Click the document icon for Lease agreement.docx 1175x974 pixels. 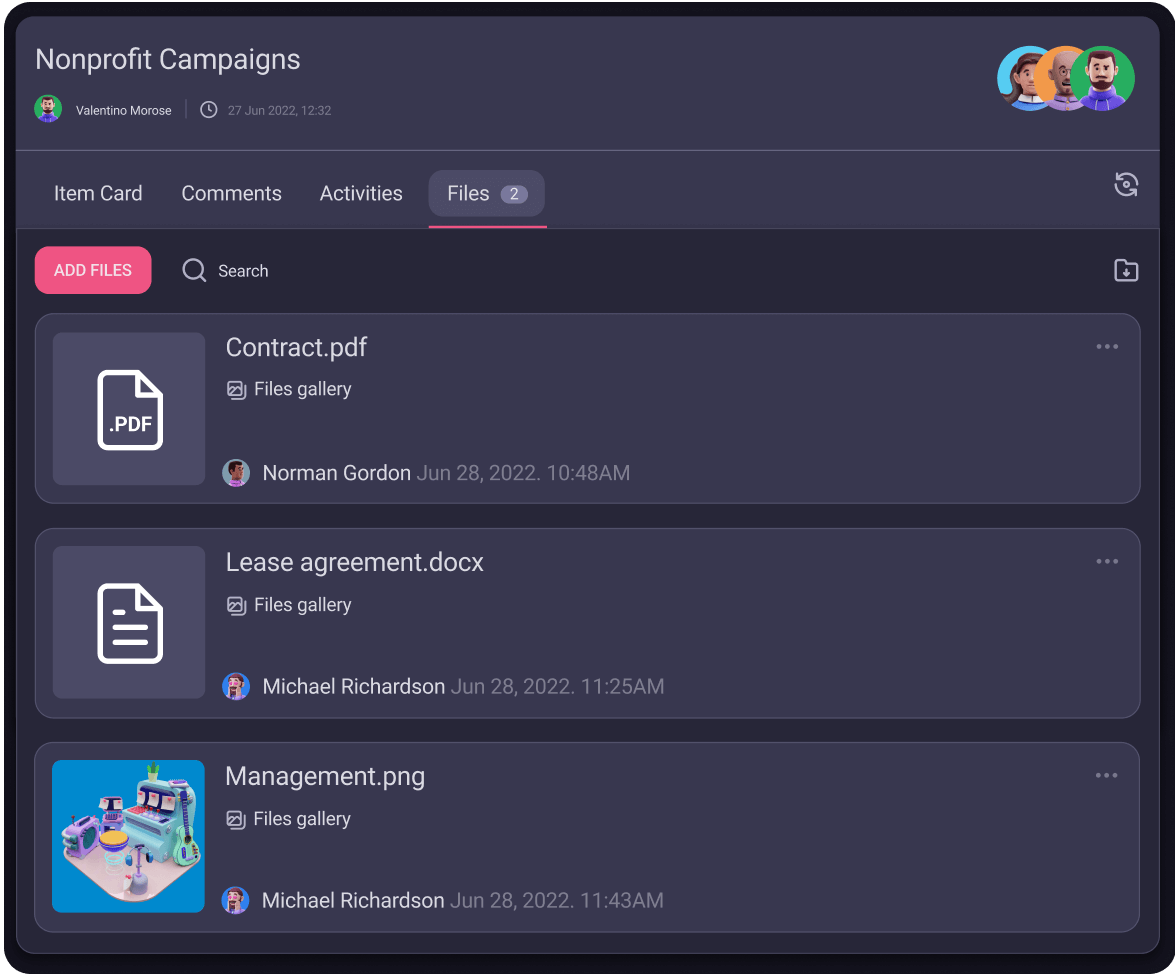click(129, 623)
